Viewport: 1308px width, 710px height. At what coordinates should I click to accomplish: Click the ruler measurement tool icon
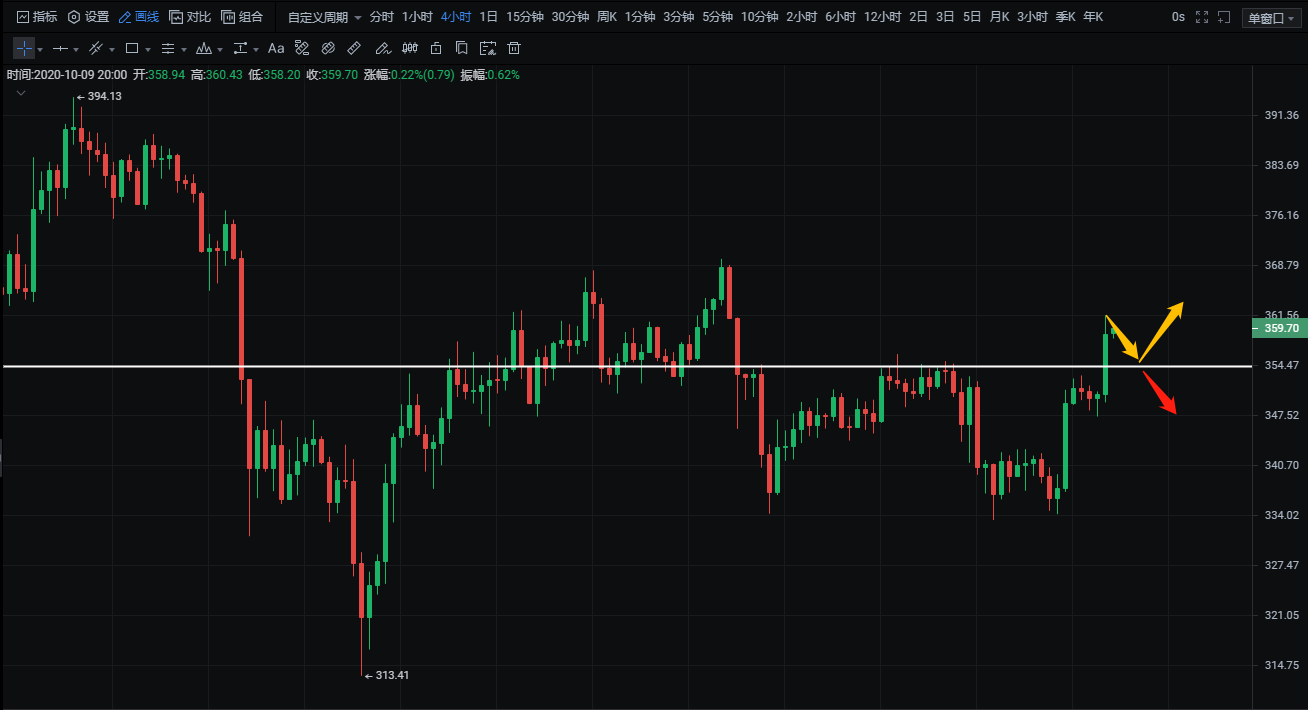click(x=354, y=48)
